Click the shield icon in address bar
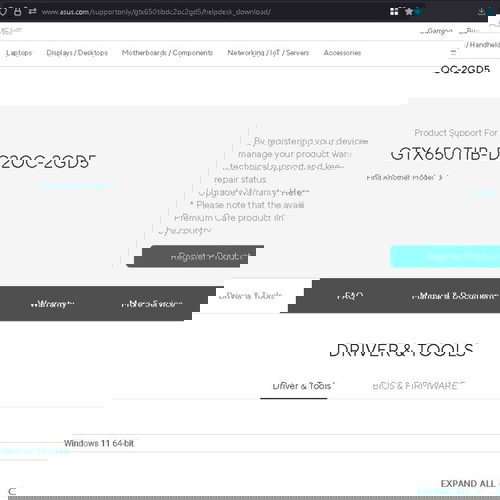Screen dimensions: 500x500 tap(3, 12)
